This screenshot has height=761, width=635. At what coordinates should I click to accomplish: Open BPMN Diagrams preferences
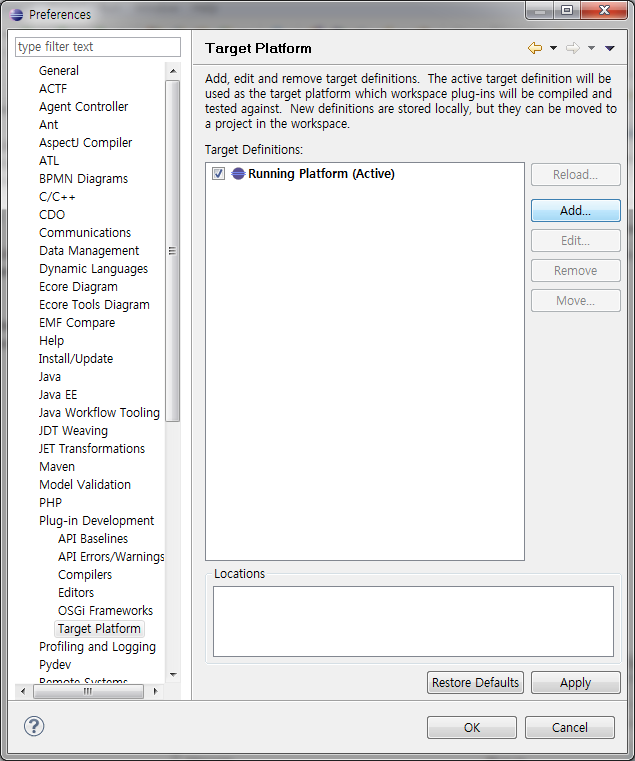[x=84, y=179]
